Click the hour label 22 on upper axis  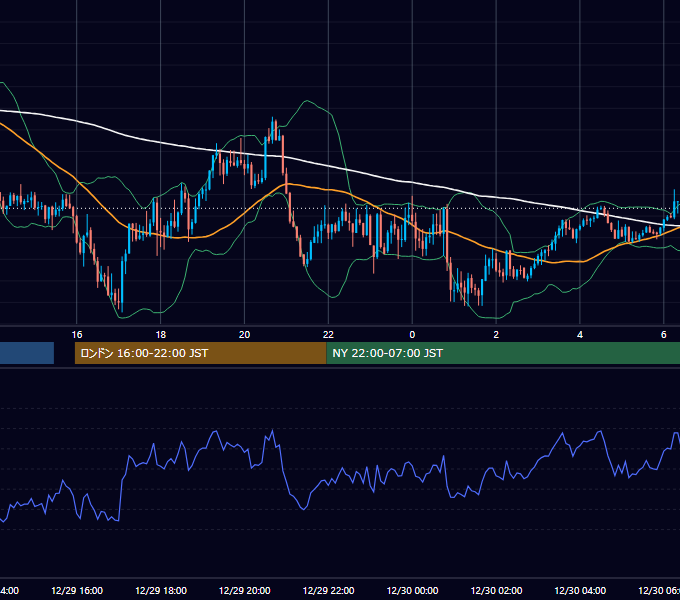pos(328,334)
